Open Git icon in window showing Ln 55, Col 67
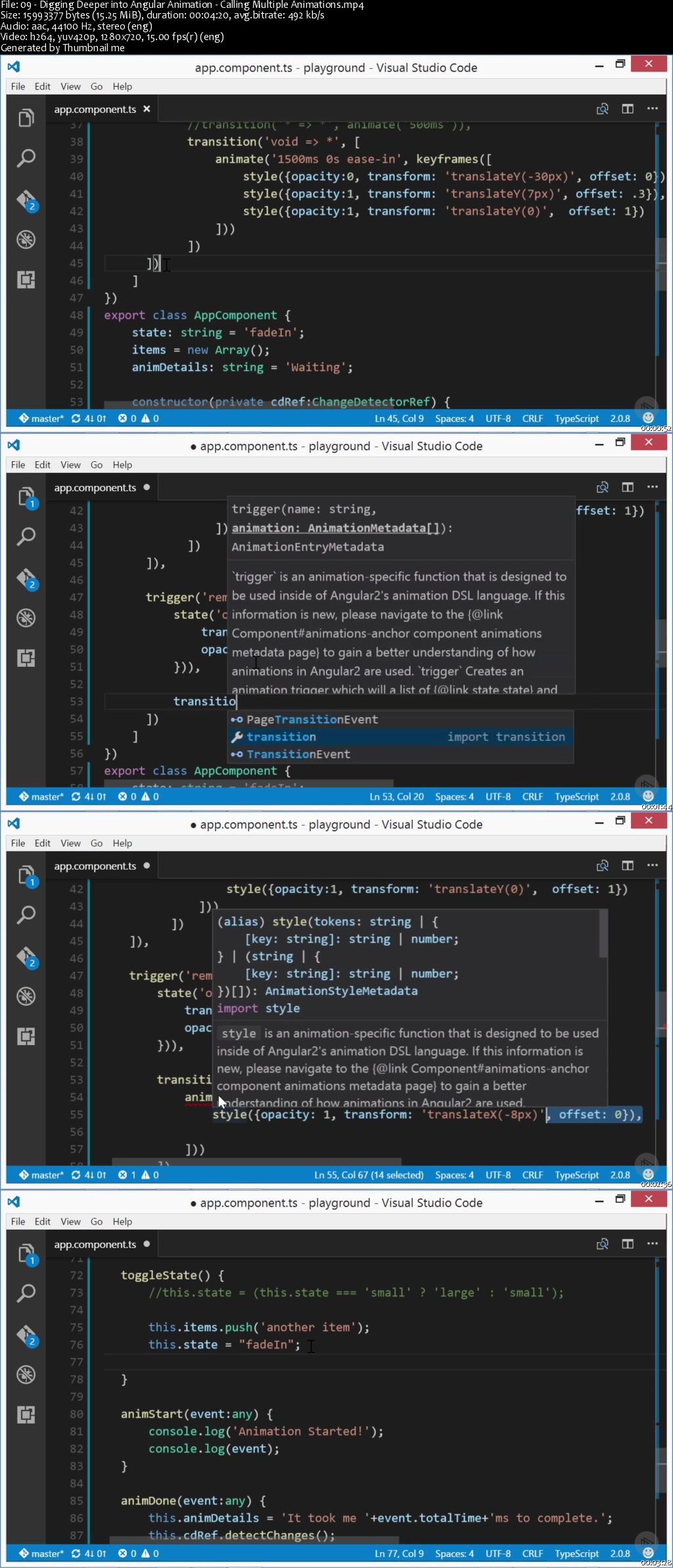The height and width of the screenshot is (1568, 673). [x=26, y=956]
